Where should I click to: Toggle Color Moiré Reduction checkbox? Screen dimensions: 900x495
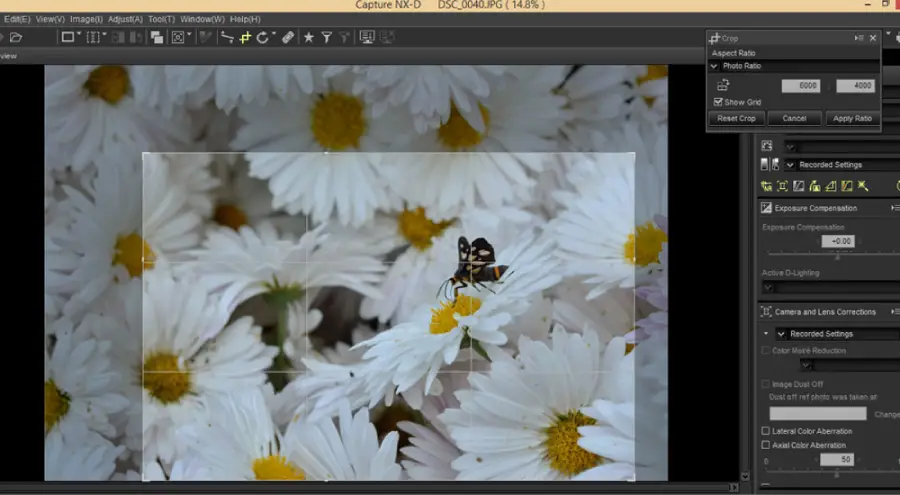766,350
